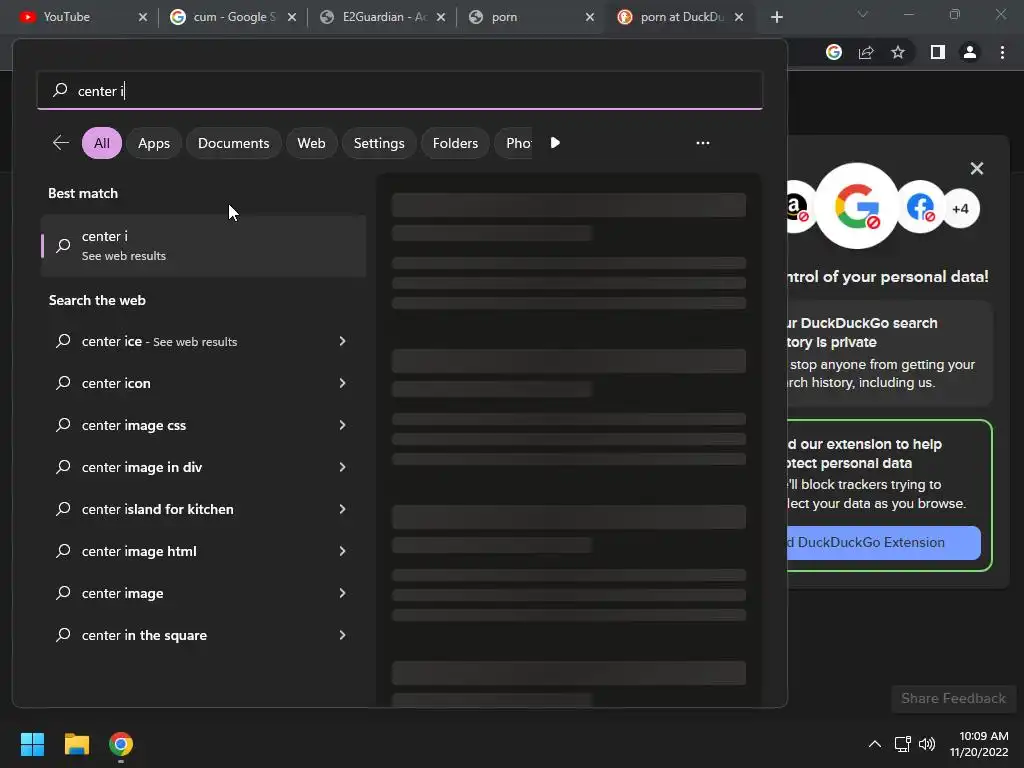This screenshot has width=1024, height=768.
Task: Click the Add DuckDuckGo Extension button
Action: (x=884, y=542)
